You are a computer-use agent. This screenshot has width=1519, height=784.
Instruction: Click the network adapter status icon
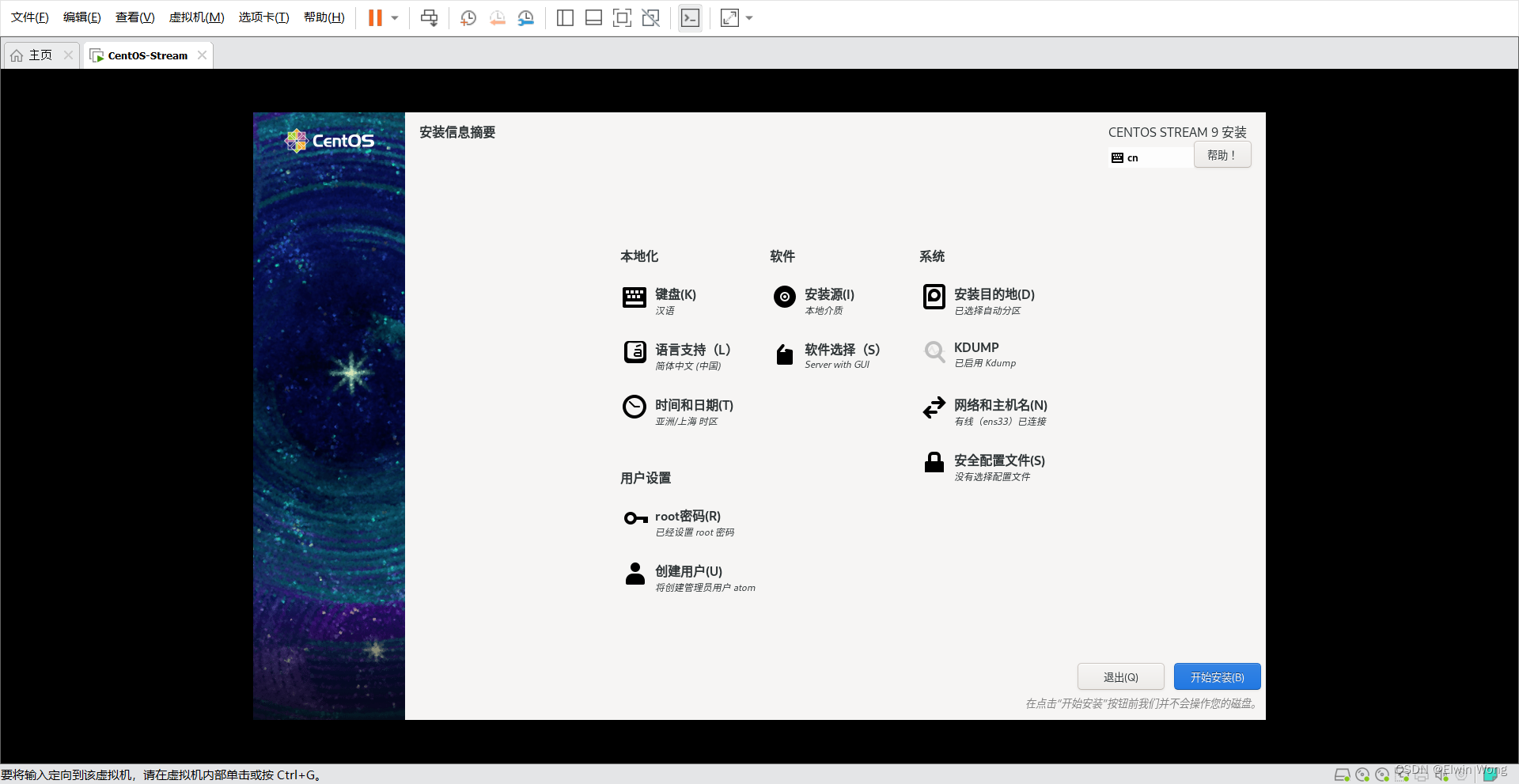click(x=1402, y=775)
